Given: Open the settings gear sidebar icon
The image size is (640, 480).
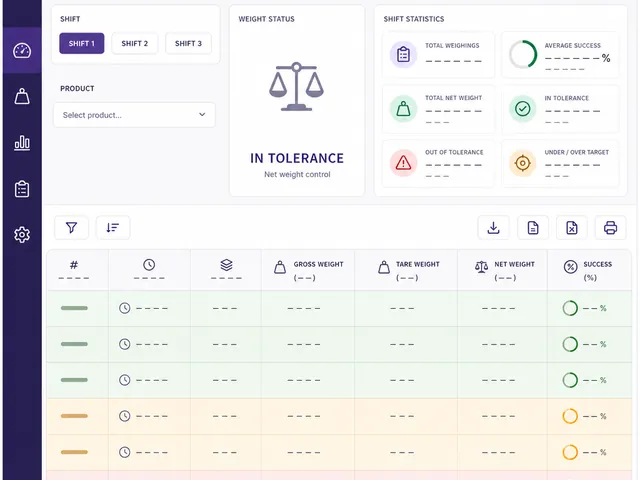Looking at the screenshot, I should coord(22,235).
